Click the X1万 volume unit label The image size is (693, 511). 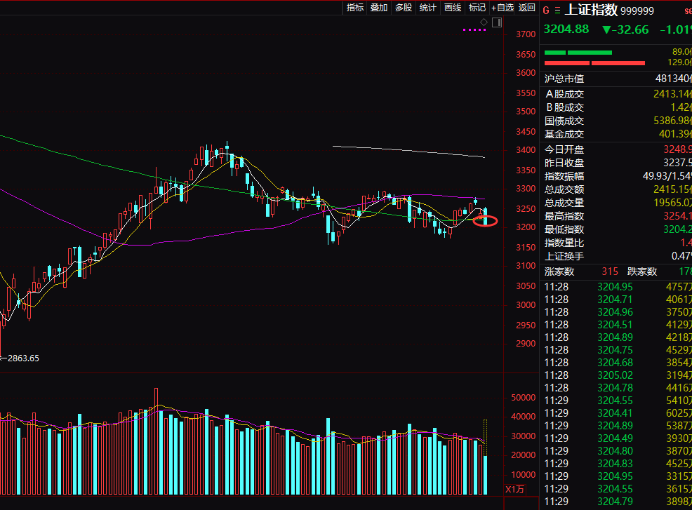click(515, 489)
